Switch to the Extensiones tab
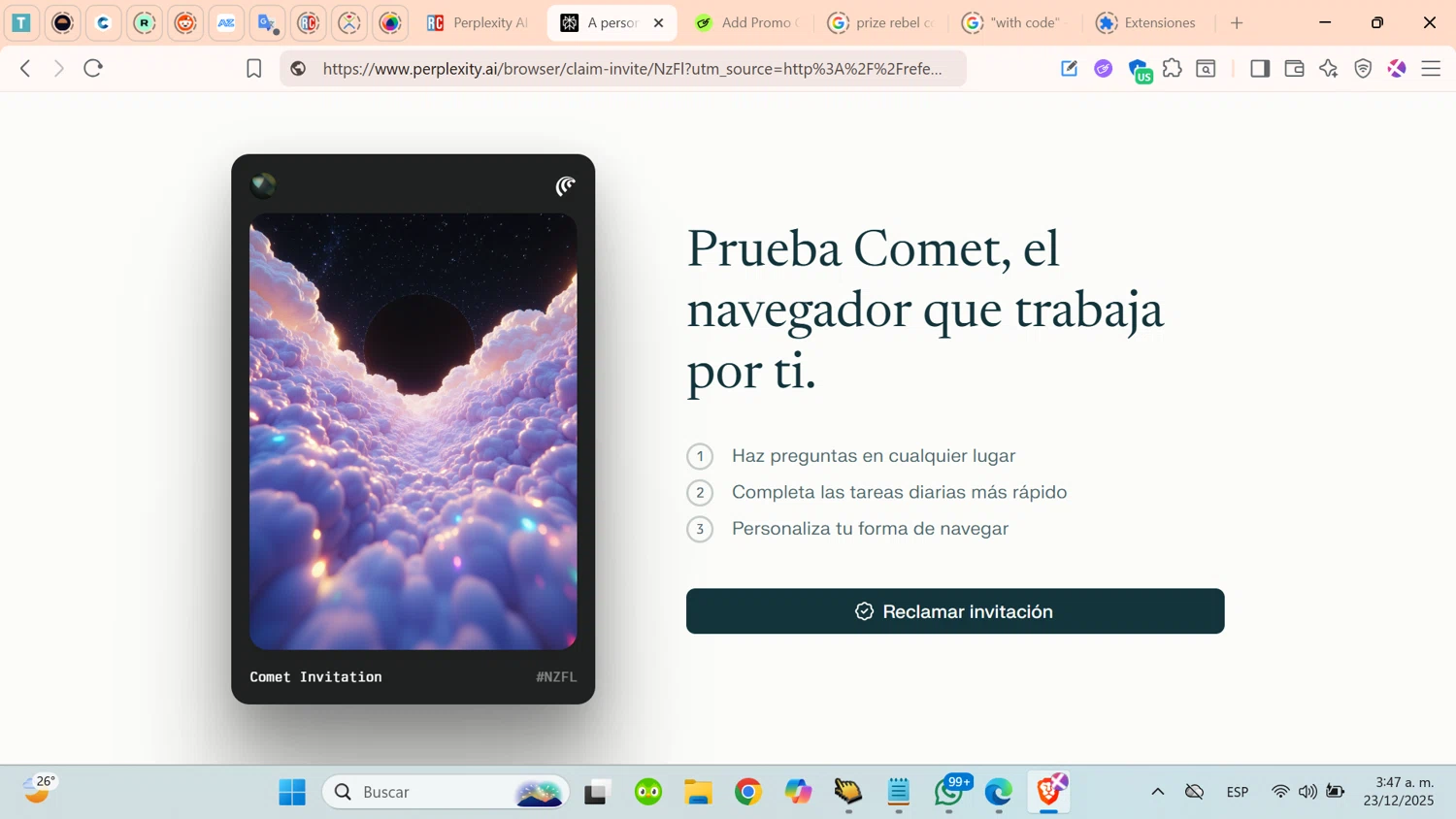1456x819 pixels. [x=1147, y=23]
